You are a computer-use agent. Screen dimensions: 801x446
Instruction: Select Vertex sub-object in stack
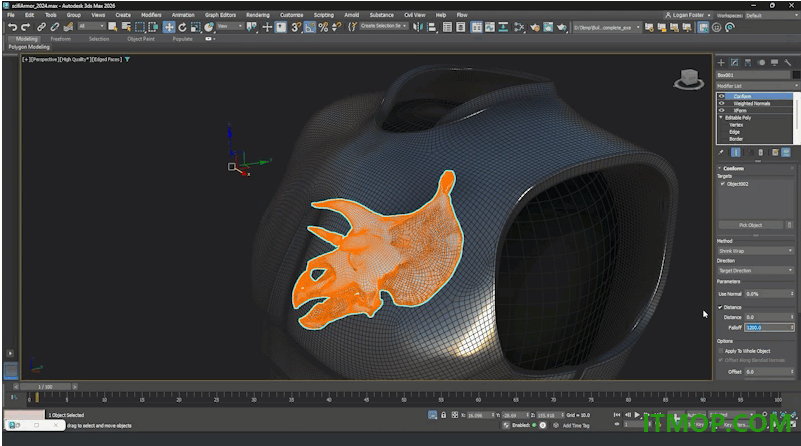[736, 125]
